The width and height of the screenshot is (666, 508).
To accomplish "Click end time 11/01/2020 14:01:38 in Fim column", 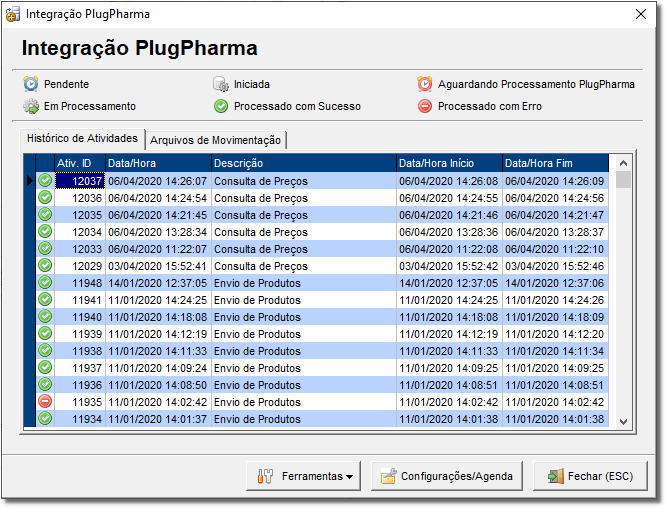I will coord(554,419).
